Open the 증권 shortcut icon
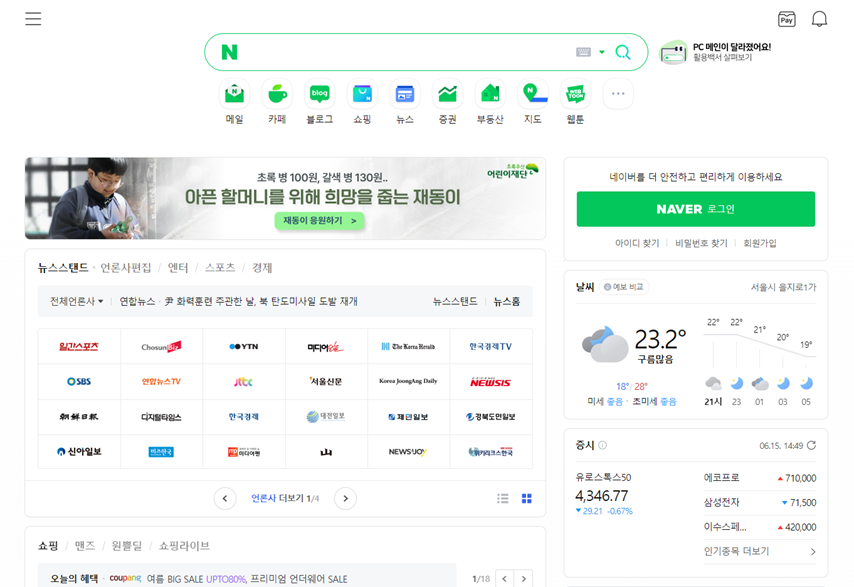 coord(448,94)
